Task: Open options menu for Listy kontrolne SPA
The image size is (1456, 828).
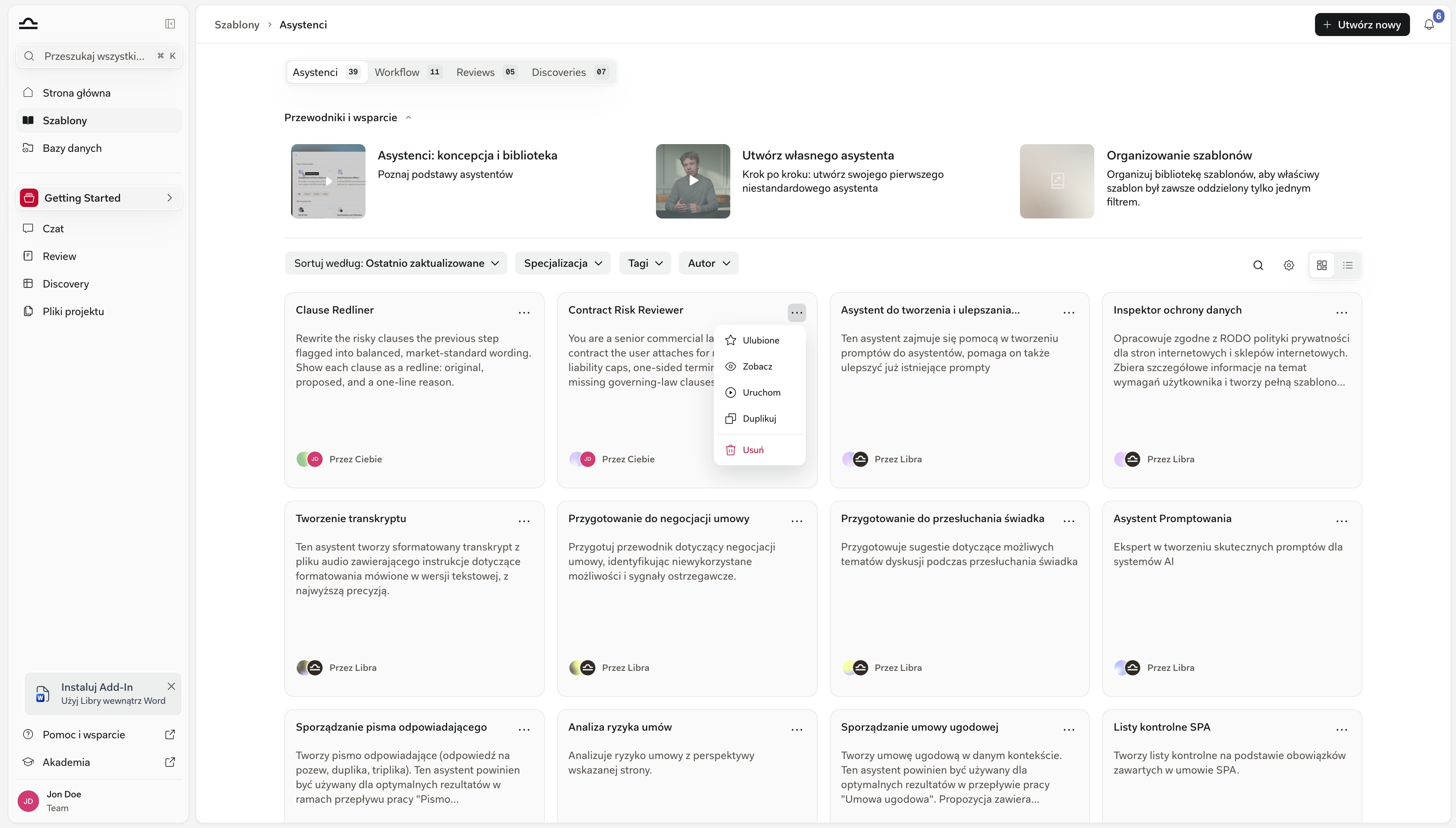Action: coord(1342,729)
